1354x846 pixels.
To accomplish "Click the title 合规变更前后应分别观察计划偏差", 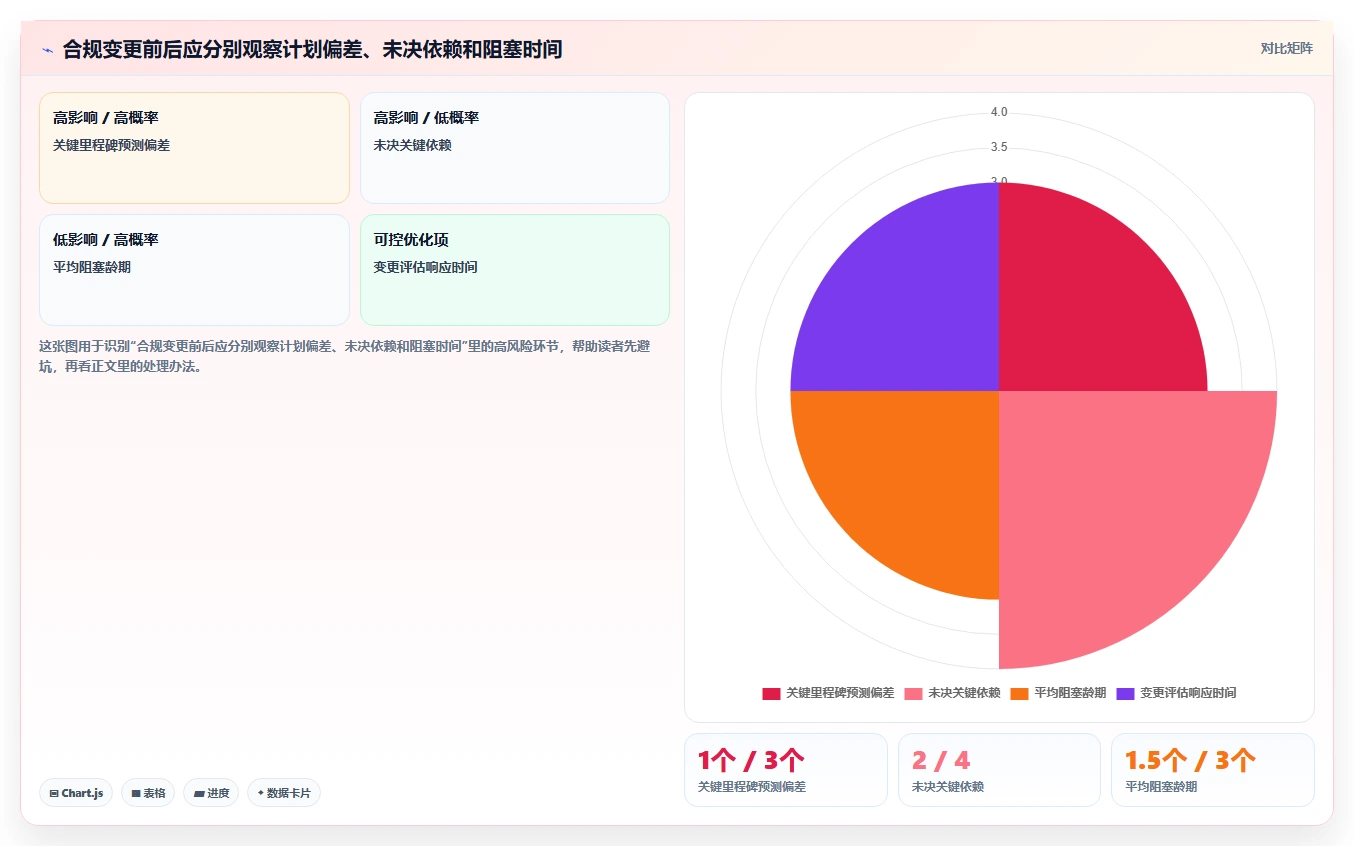I will 312,49.
